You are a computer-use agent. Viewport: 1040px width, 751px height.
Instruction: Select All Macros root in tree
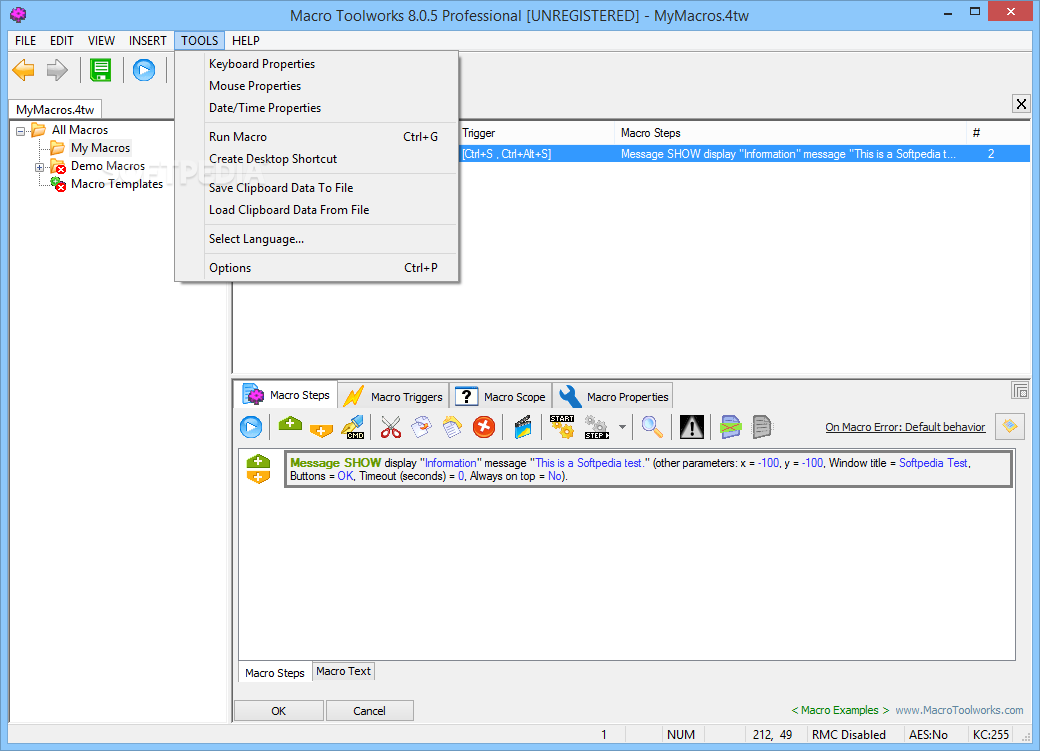pyautogui.click(x=80, y=130)
